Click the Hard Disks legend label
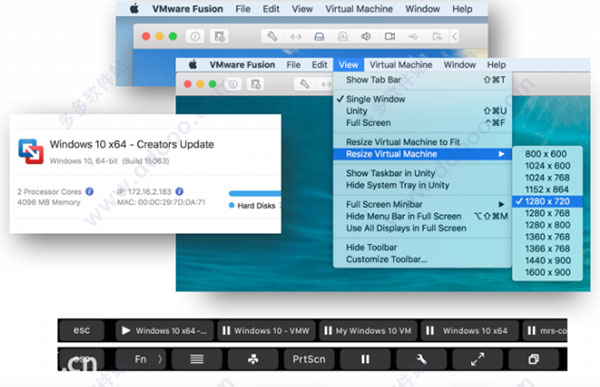 point(256,206)
